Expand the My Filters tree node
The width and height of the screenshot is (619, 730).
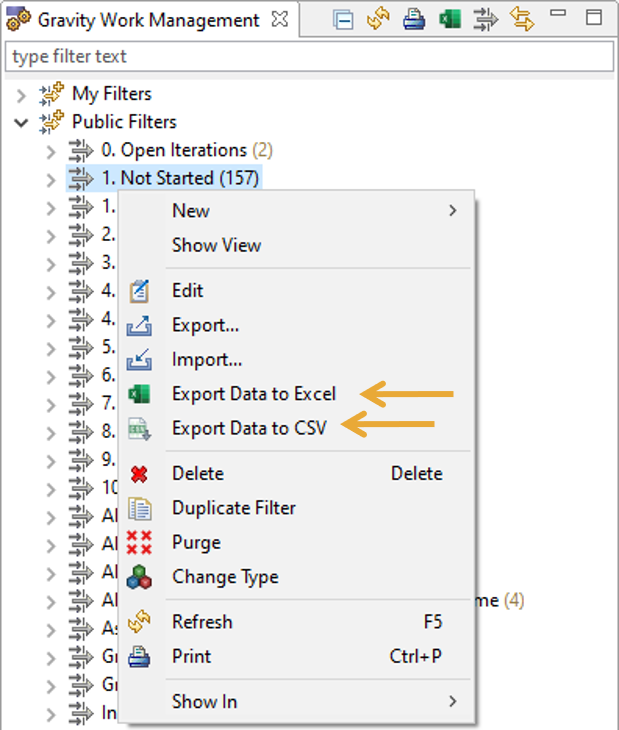(x=22, y=95)
